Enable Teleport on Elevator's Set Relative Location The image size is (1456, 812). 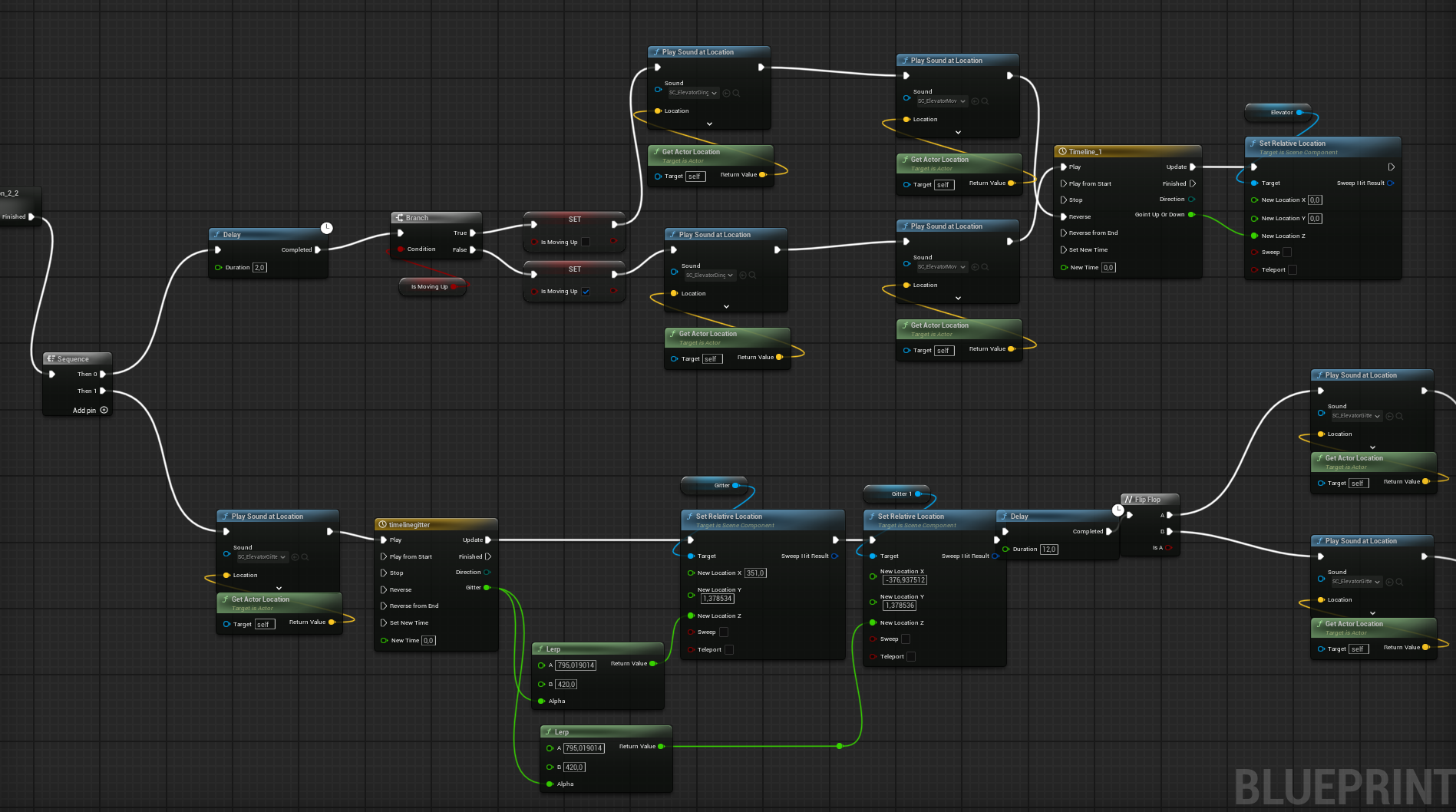(1293, 269)
